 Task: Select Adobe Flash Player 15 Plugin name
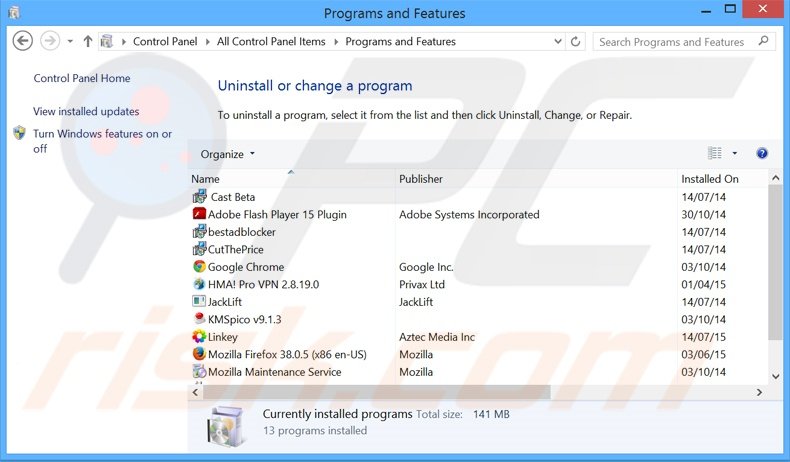277,215
